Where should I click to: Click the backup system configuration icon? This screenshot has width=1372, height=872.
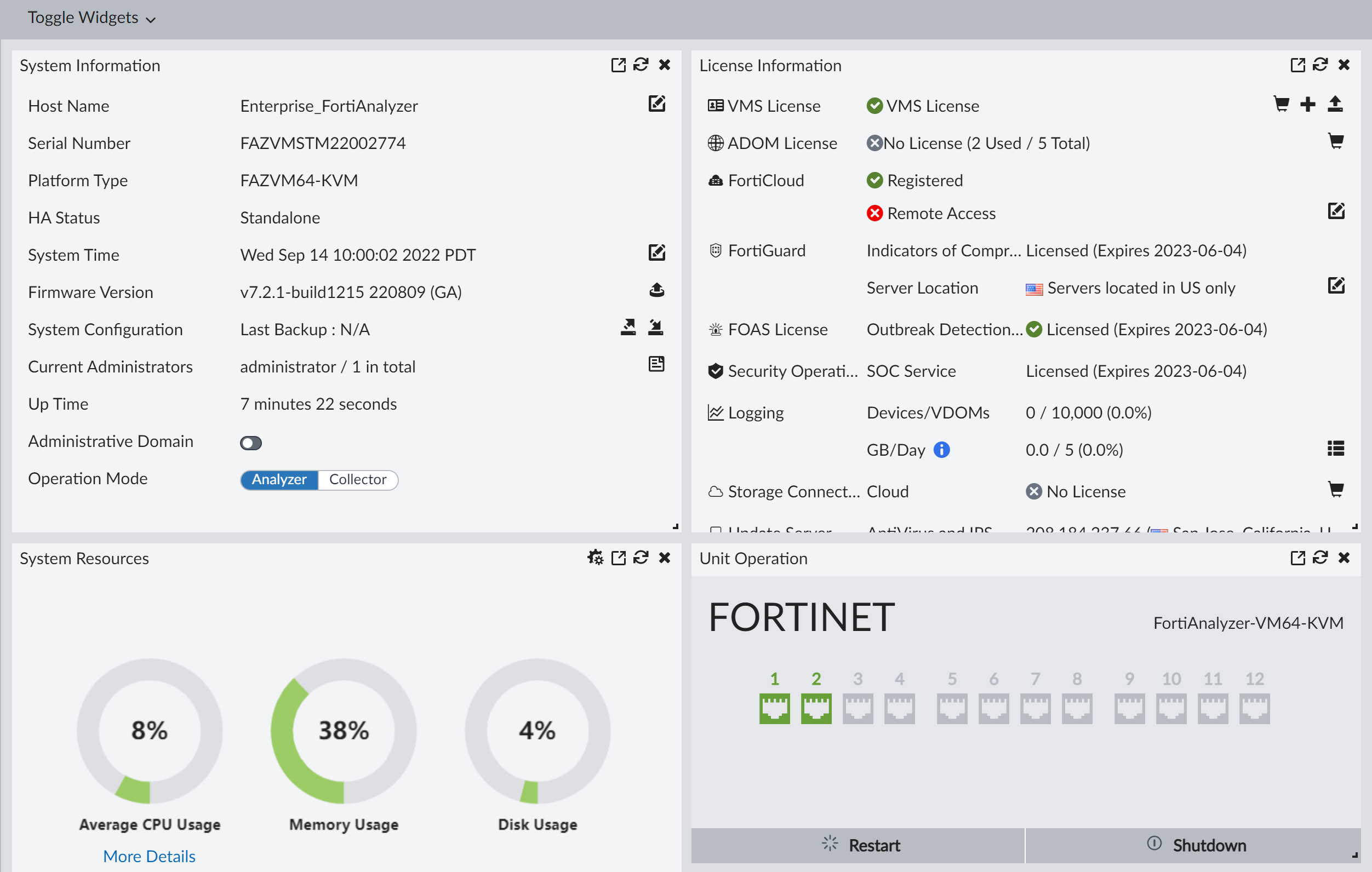[x=628, y=327]
